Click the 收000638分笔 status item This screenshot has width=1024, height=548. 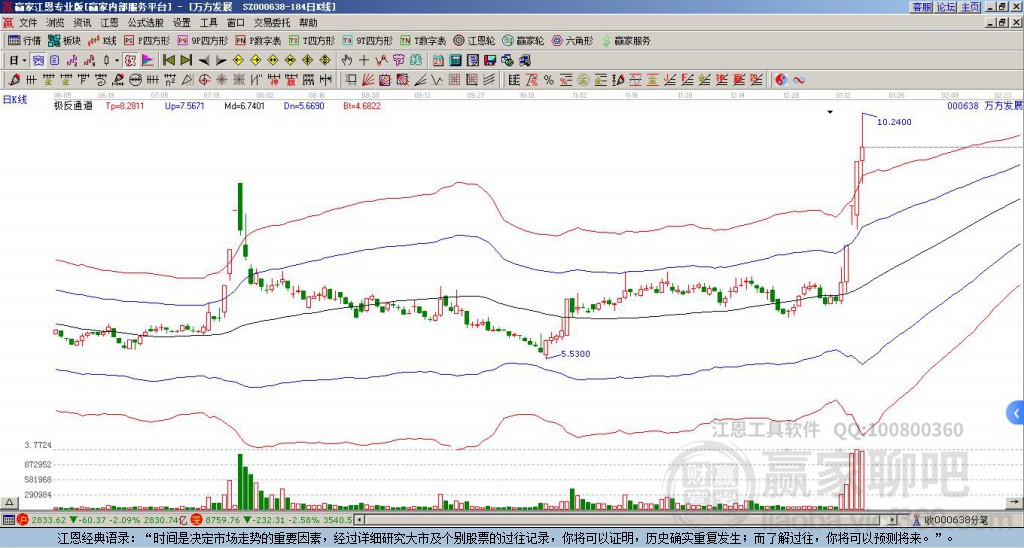950,520
